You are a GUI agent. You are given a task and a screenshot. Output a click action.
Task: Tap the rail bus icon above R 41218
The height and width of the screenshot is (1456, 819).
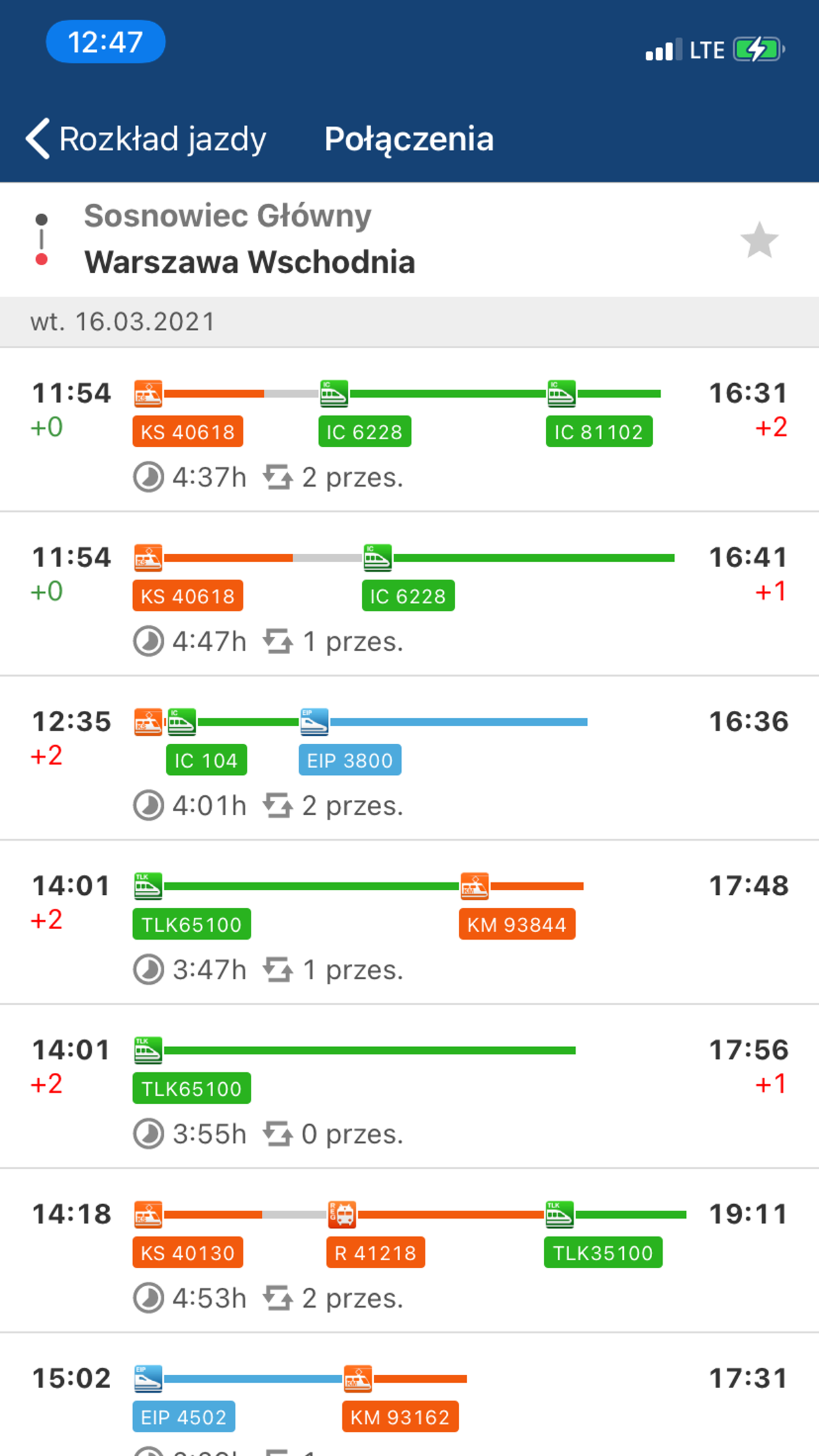tap(342, 1214)
